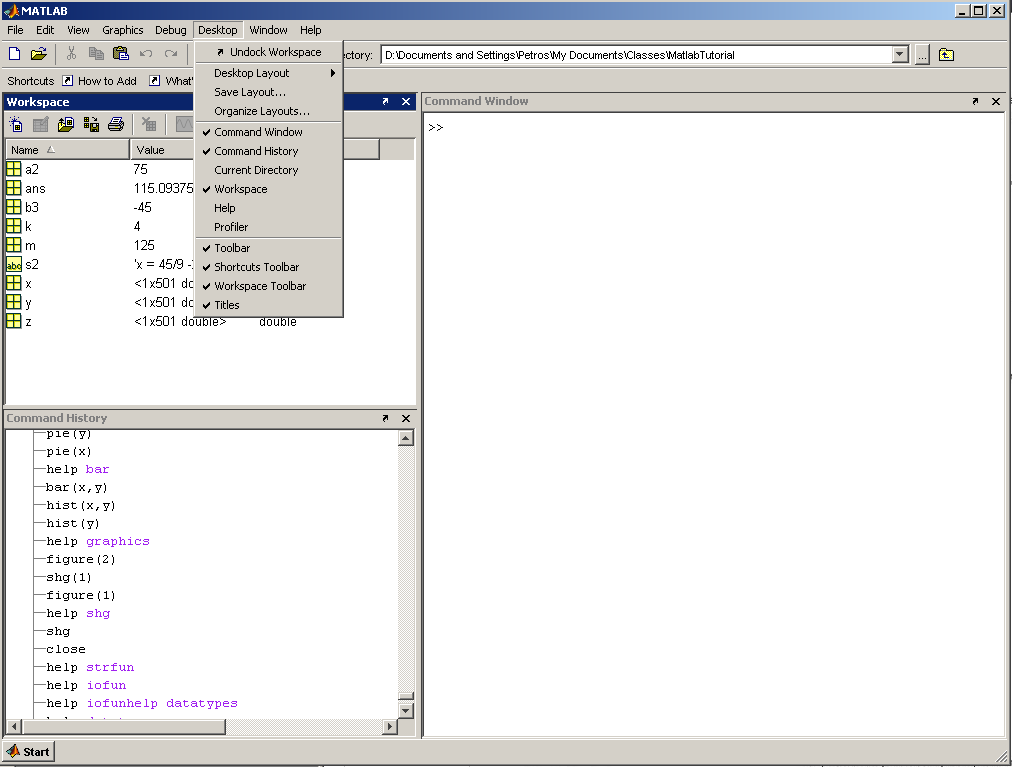Select the a2 variable icon in Workspace
Image resolution: width=1012 pixels, height=767 pixels.
coord(14,169)
